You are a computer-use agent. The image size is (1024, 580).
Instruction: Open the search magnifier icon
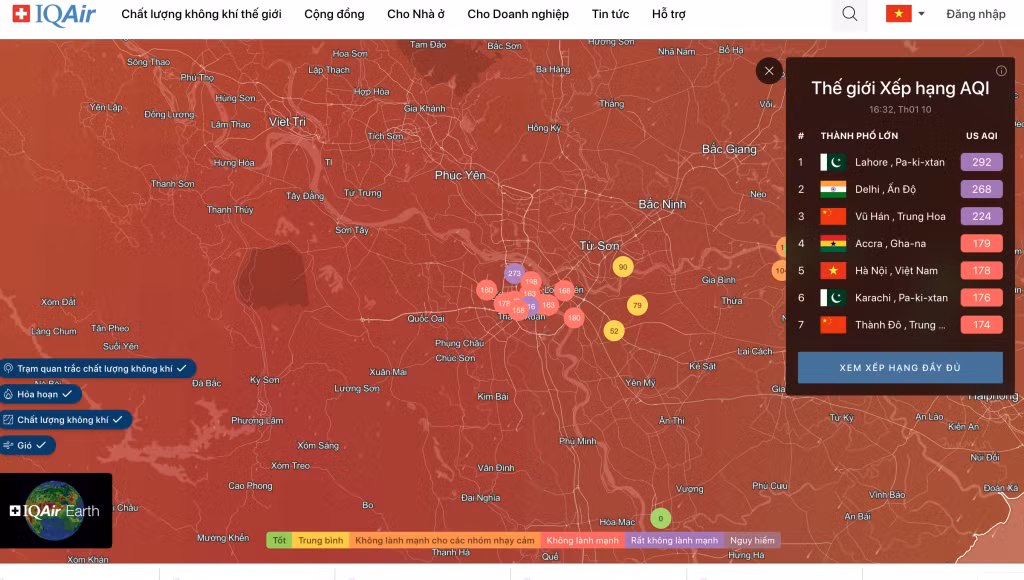tap(850, 14)
